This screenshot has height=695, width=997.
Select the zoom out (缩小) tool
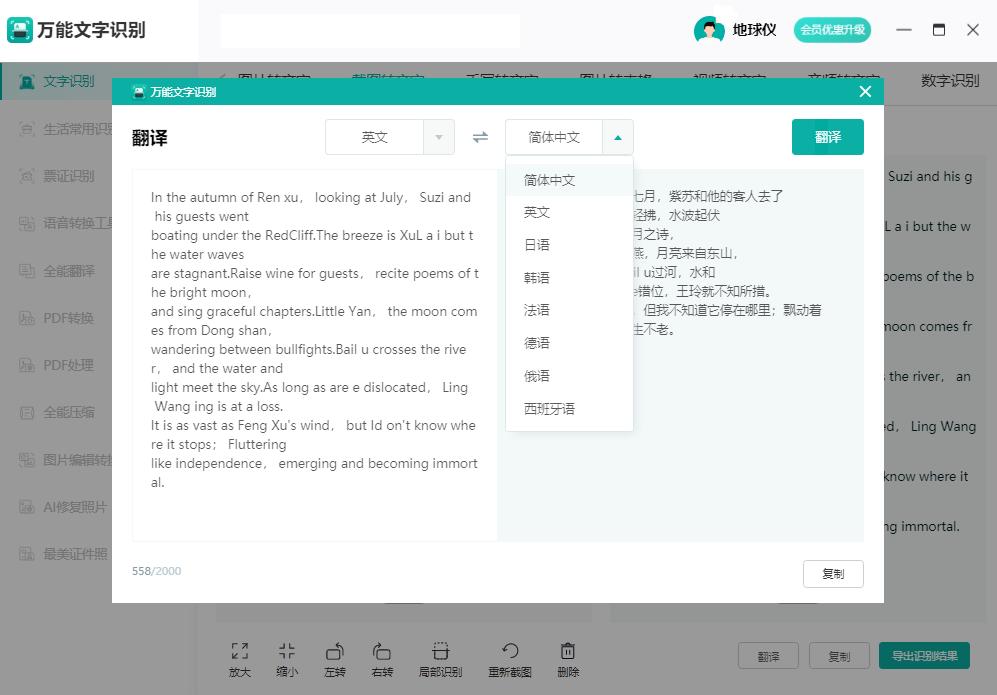287,658
